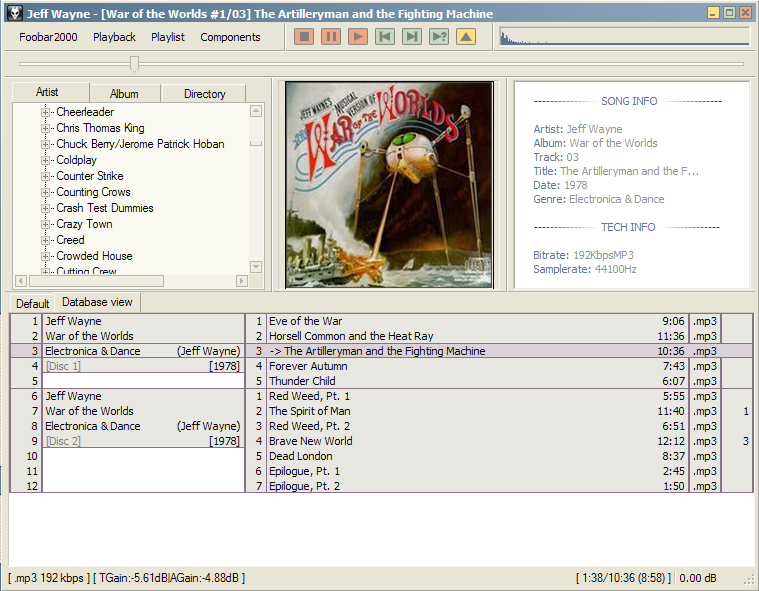This screenshot has height=591, width=759.
Task: Pause the current track
Action: tap(331, 37)
